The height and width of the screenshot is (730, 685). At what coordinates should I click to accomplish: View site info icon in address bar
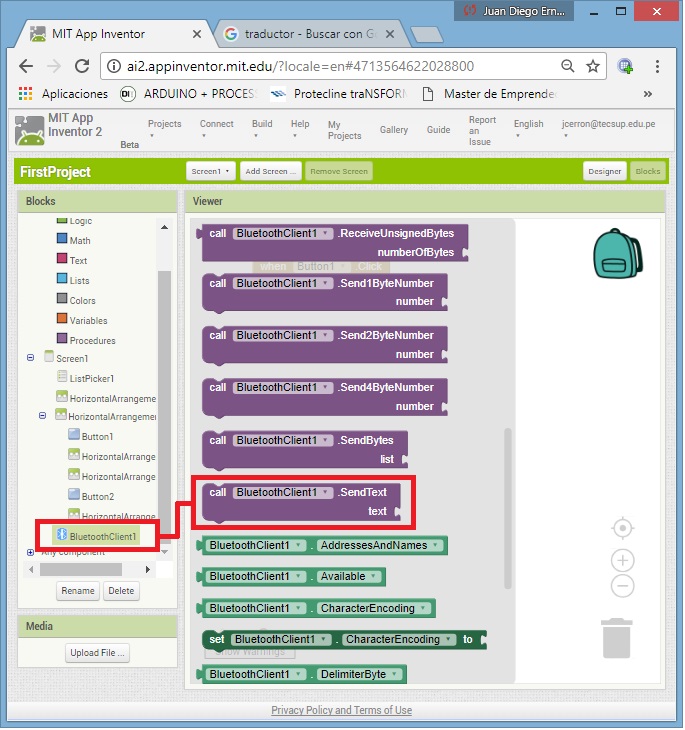click(114, 66)
